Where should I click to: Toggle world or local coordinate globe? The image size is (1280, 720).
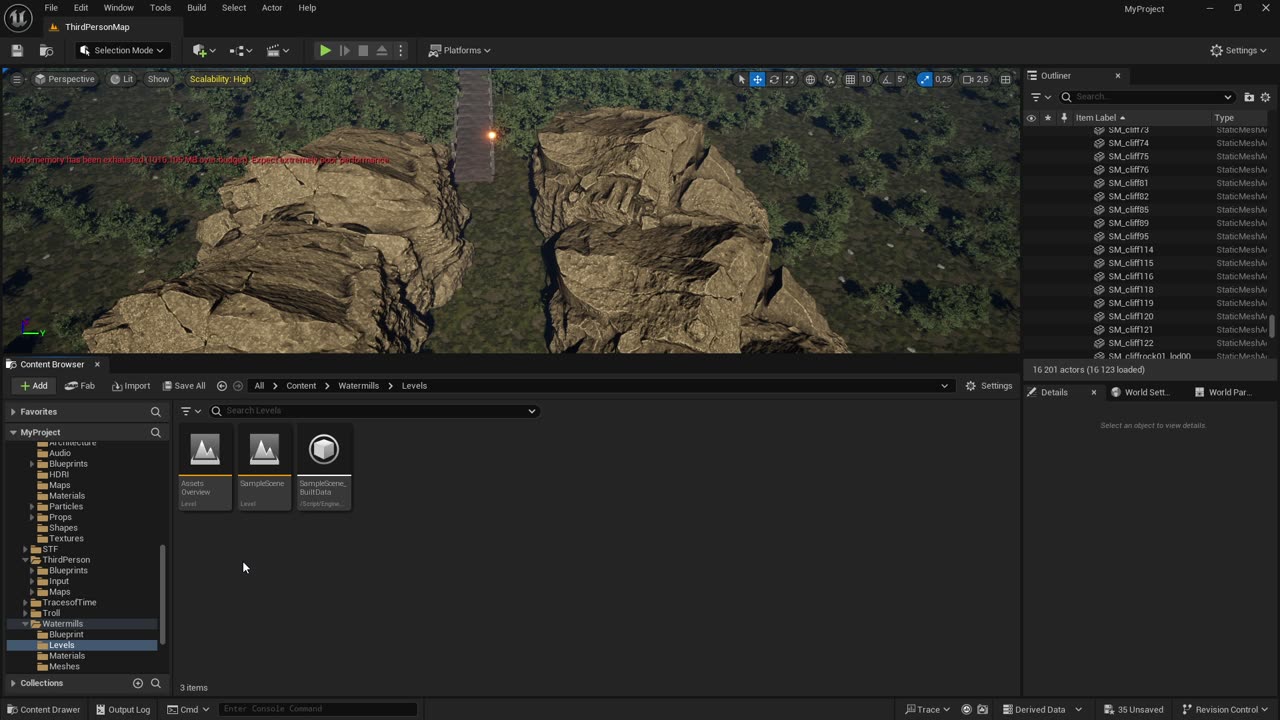(810, 79)
